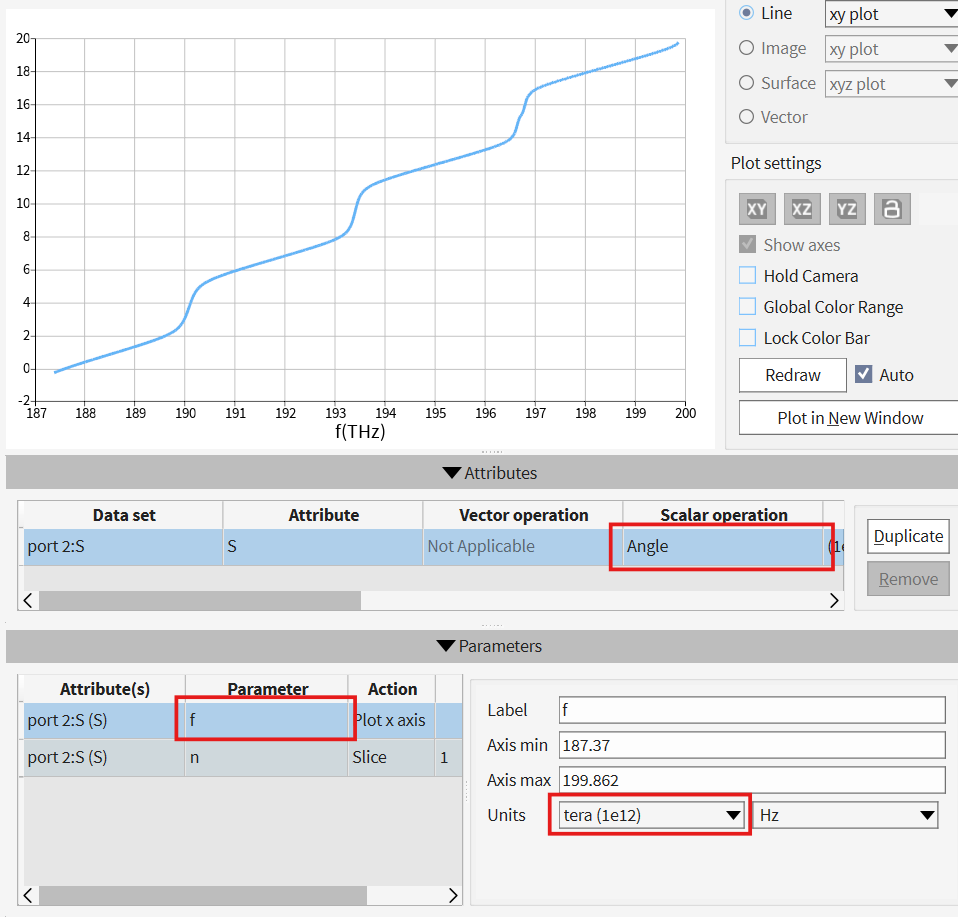
Task: Enable the Global Color Range checkbox
Action: pyautogui.click(x=747, y=307)
